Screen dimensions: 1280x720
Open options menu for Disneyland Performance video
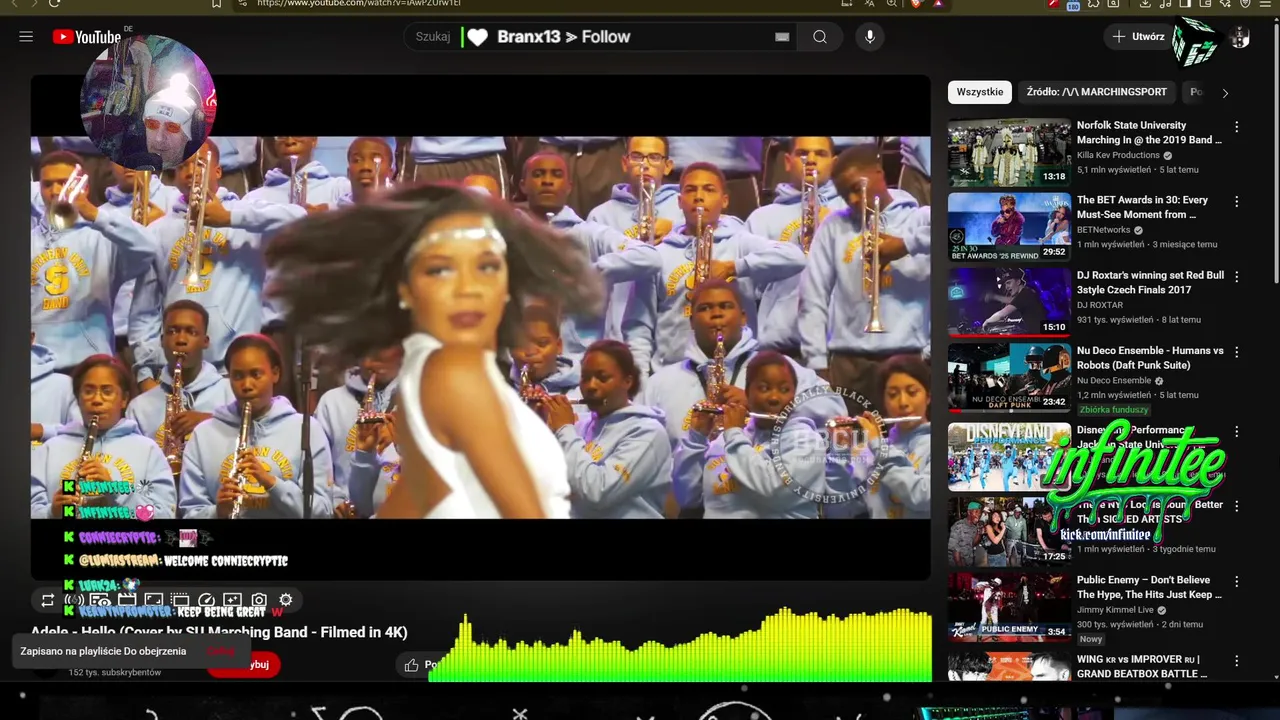tap(1237, 432)
